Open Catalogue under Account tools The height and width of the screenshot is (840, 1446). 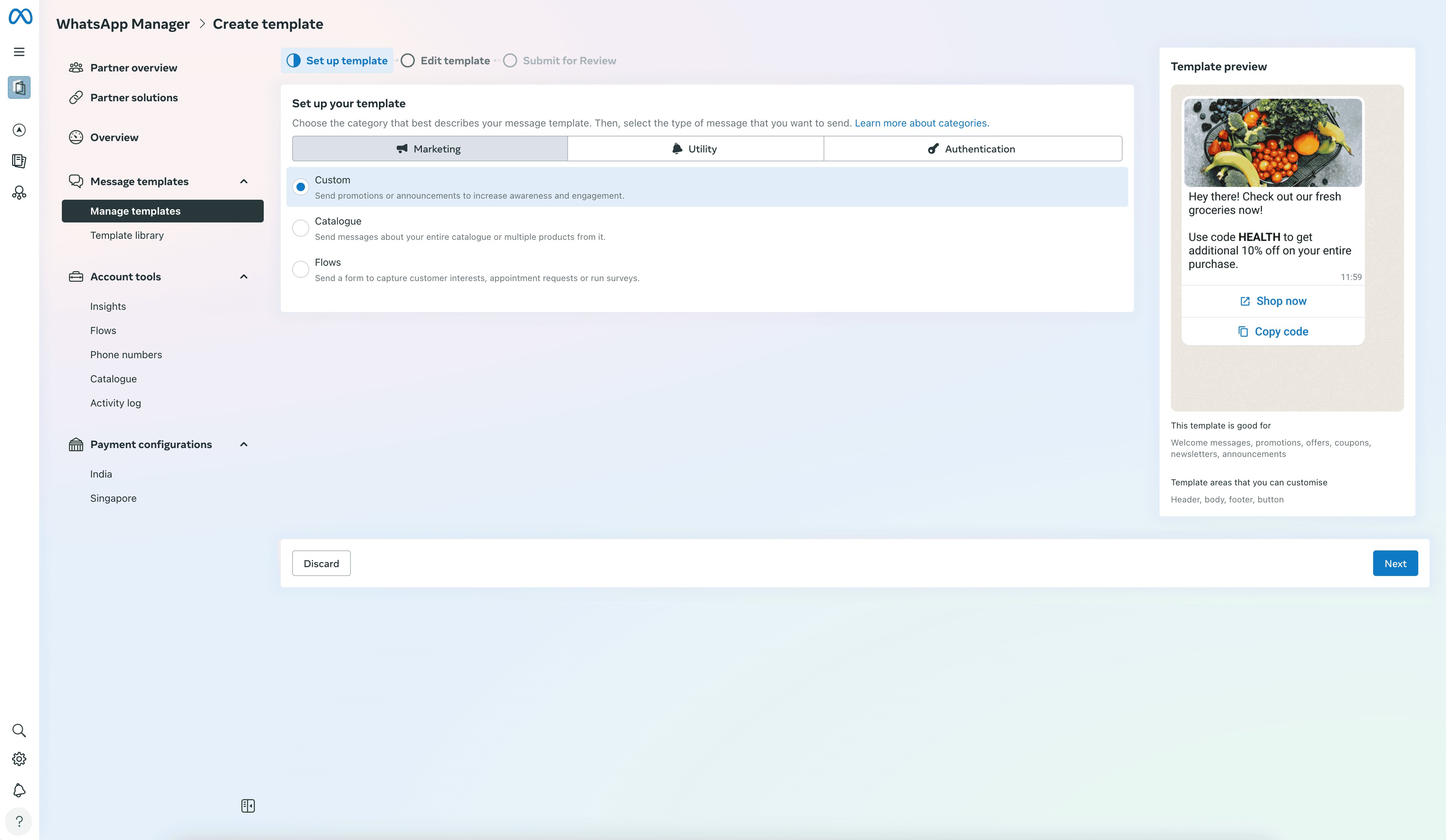pyautogui.click(x=114, y=379)
